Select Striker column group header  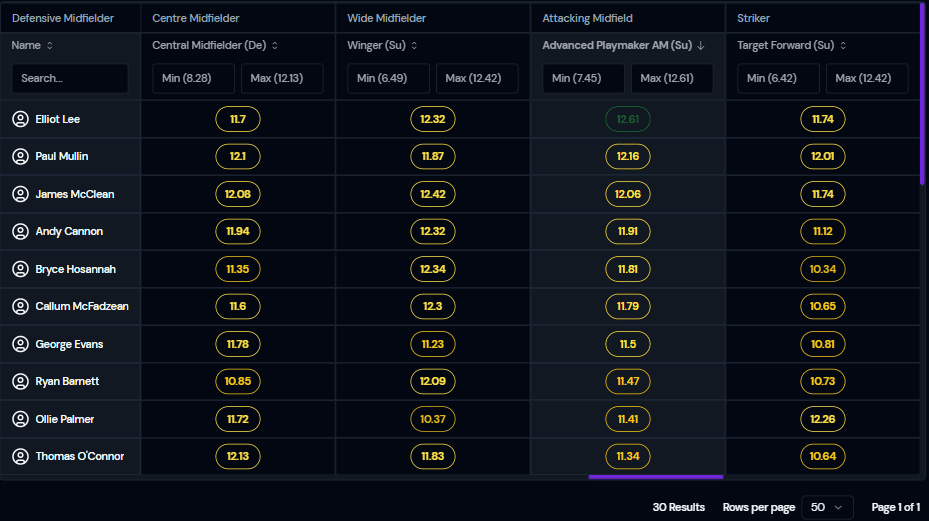click(x=753, y=18)
